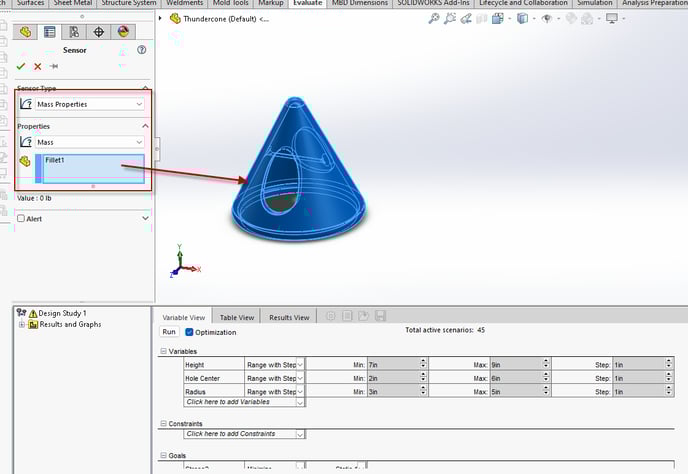The image size is (688, 474).
Task: Click the Section View icon
Action: coord(482,18)
